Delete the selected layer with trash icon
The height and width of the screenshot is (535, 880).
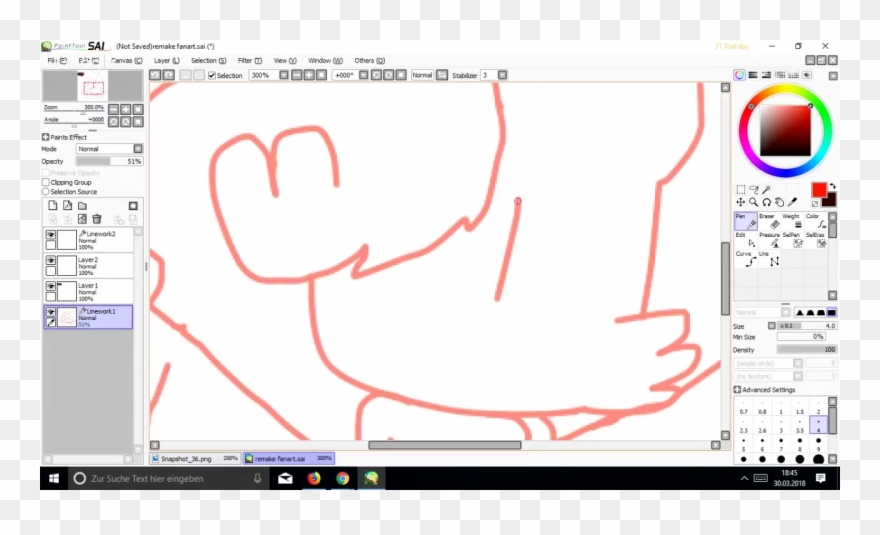[97, 219]
